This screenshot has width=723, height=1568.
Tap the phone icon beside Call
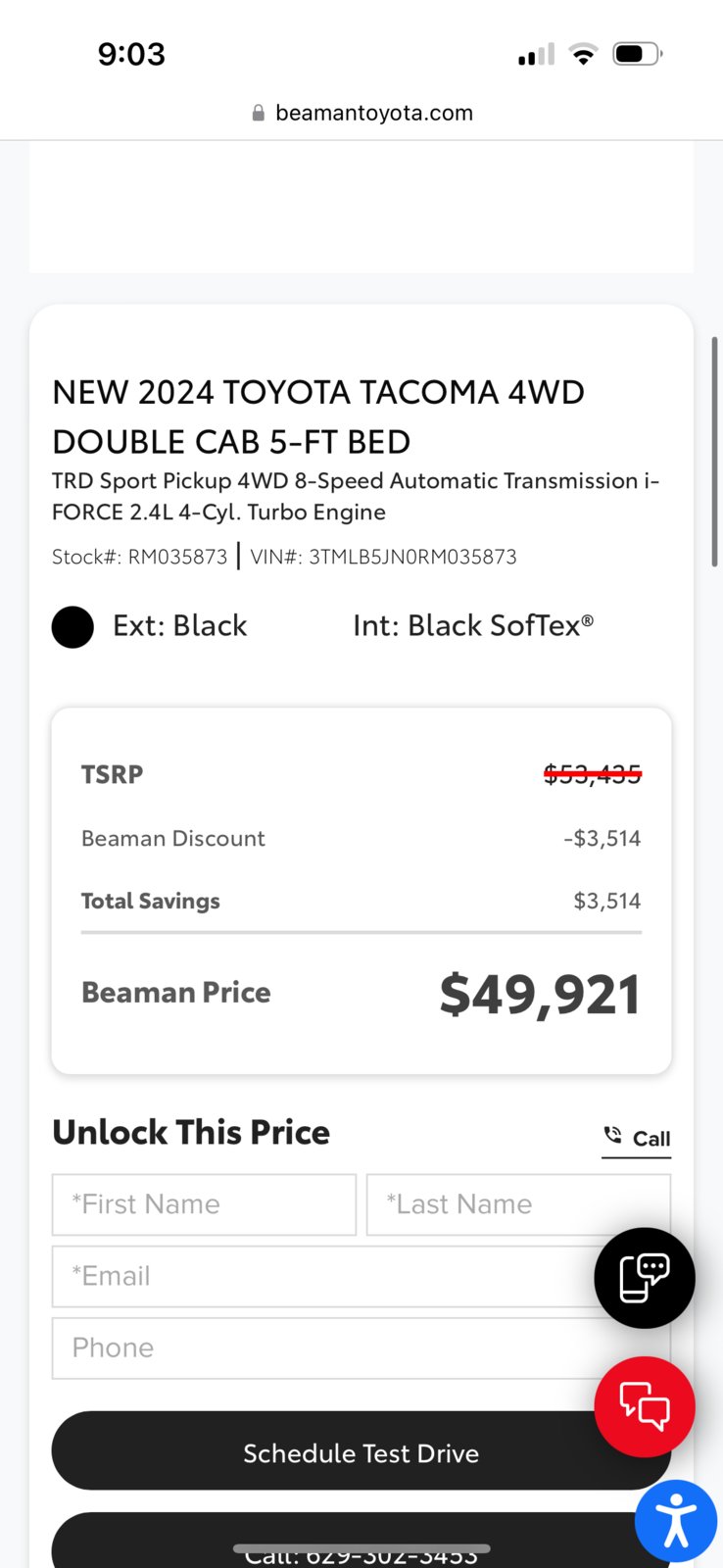pos(613,1135)
